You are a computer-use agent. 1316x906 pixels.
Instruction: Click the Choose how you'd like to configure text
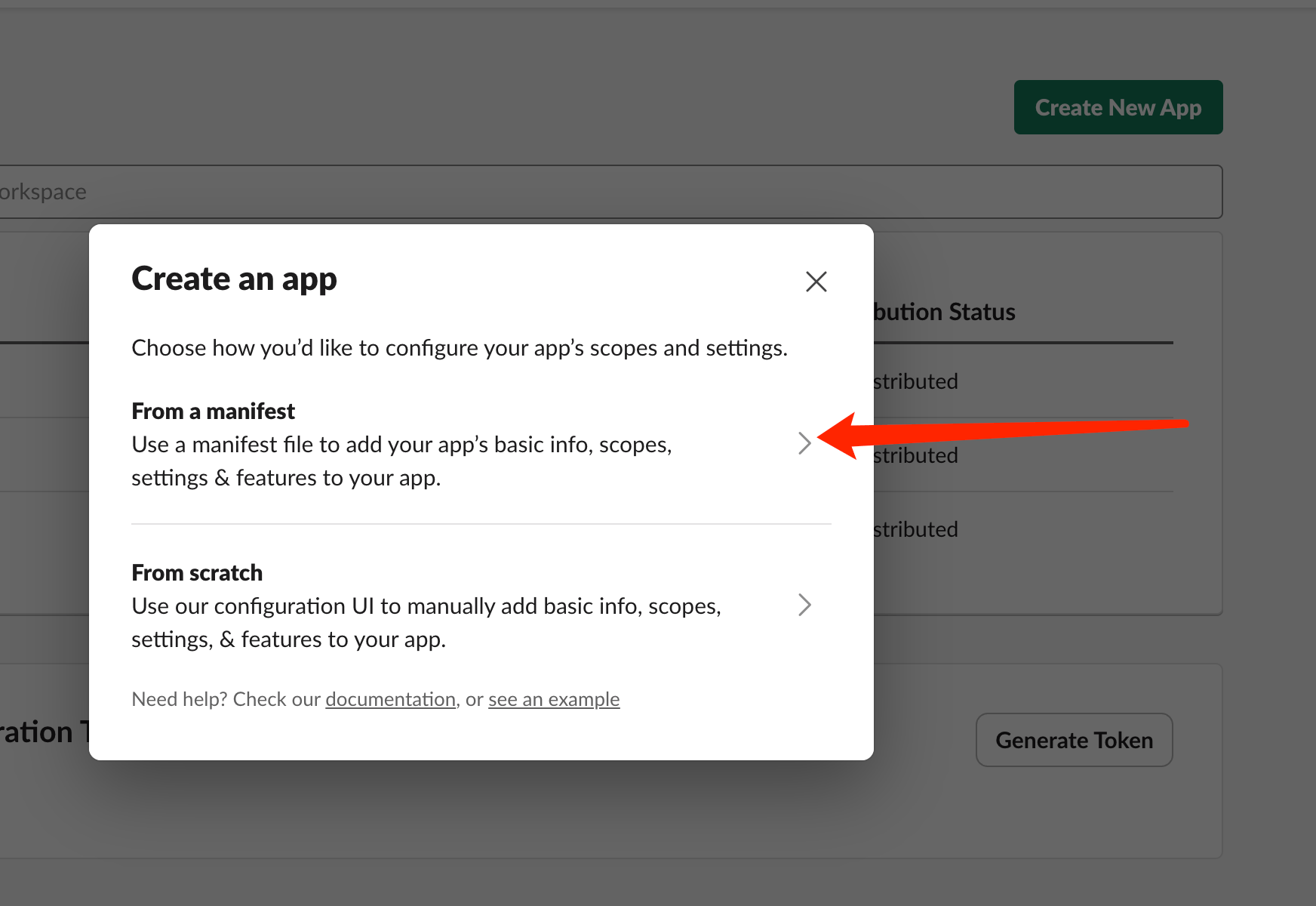pyautogui.click(x=459, y=348)
